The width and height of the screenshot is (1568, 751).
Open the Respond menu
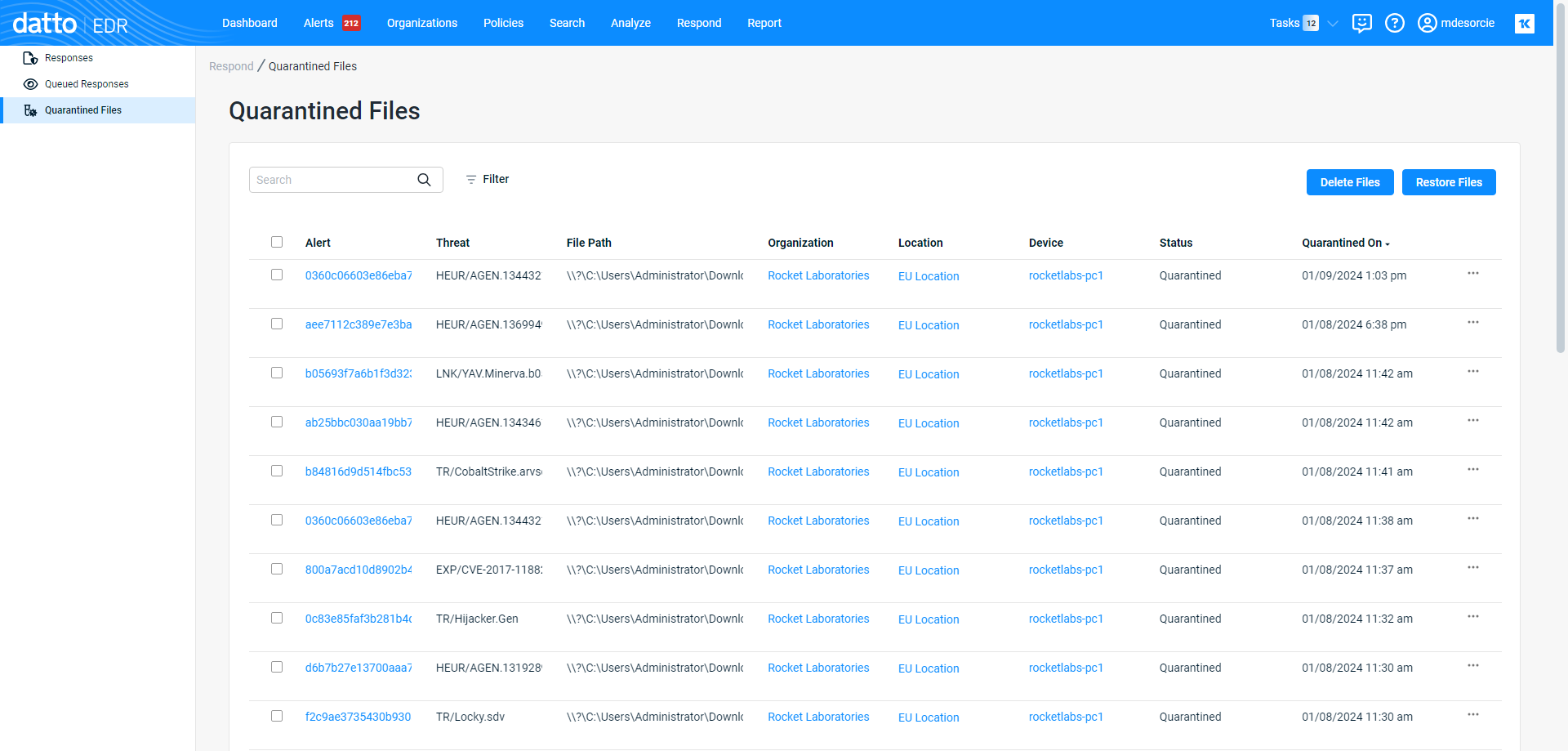pos(699,23)
